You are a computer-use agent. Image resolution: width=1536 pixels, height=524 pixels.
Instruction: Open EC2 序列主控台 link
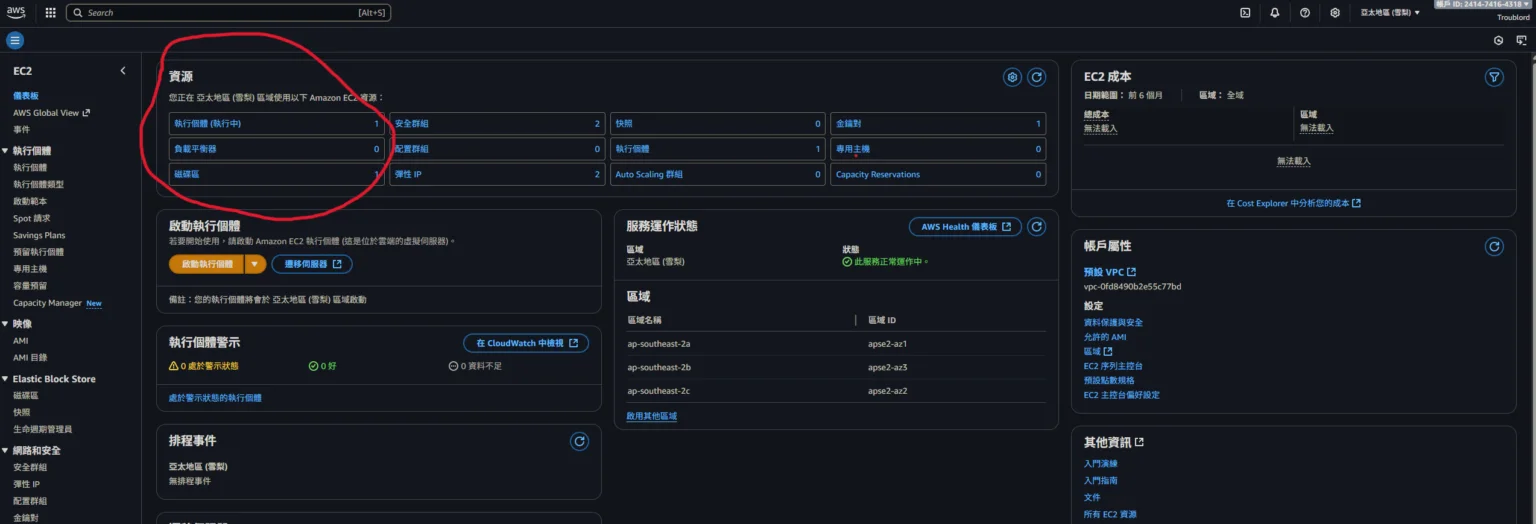click(1115, 366)
